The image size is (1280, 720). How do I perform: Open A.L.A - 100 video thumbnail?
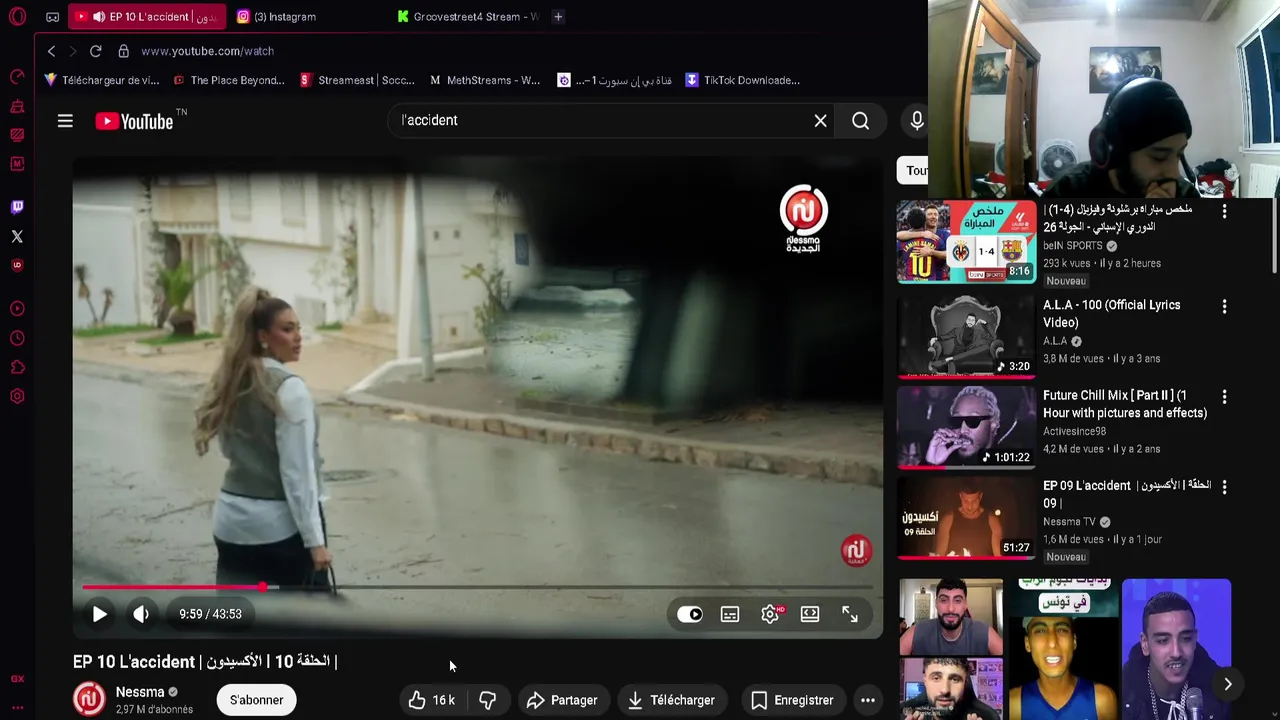click(x=966, y=337)
